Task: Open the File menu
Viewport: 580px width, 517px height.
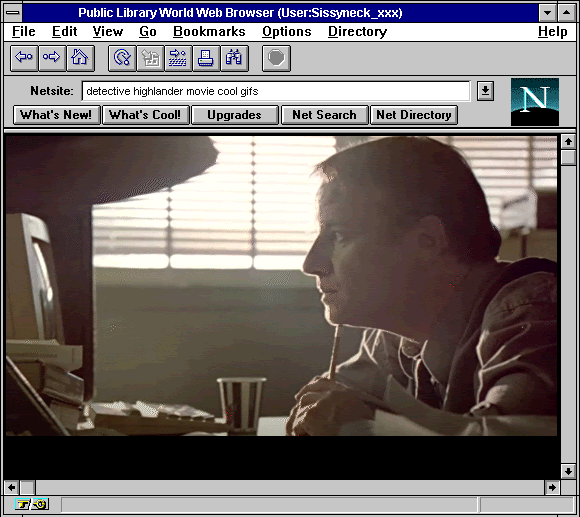Action: pos(24,32)
